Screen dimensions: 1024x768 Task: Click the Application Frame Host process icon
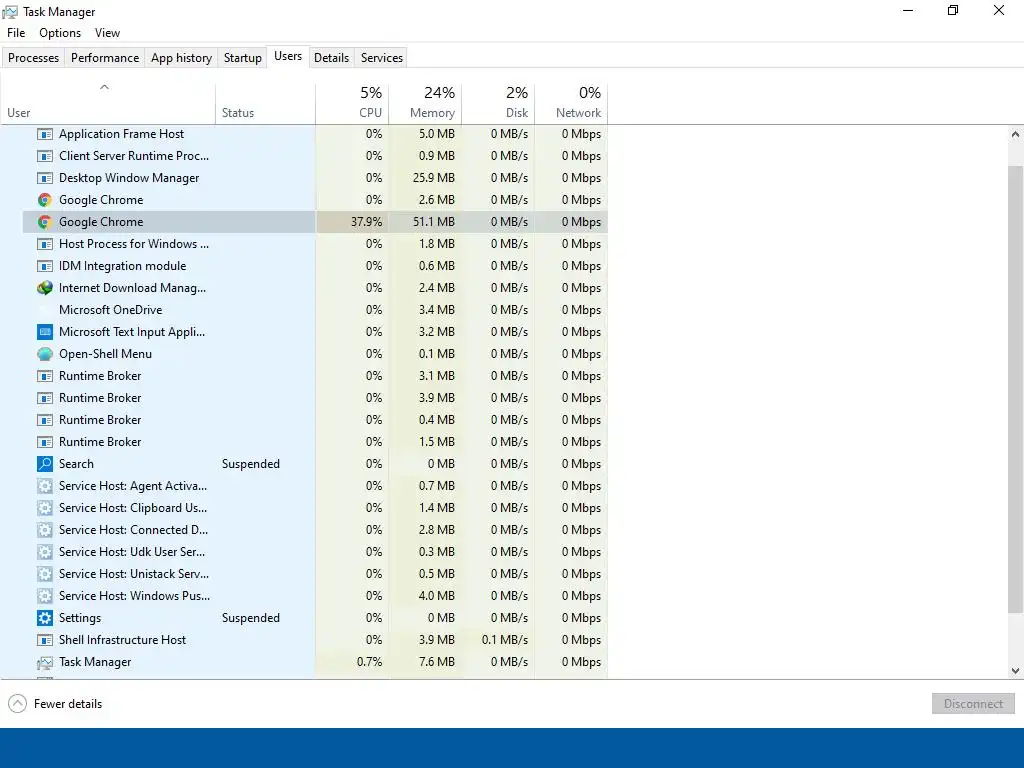point(44,134)
